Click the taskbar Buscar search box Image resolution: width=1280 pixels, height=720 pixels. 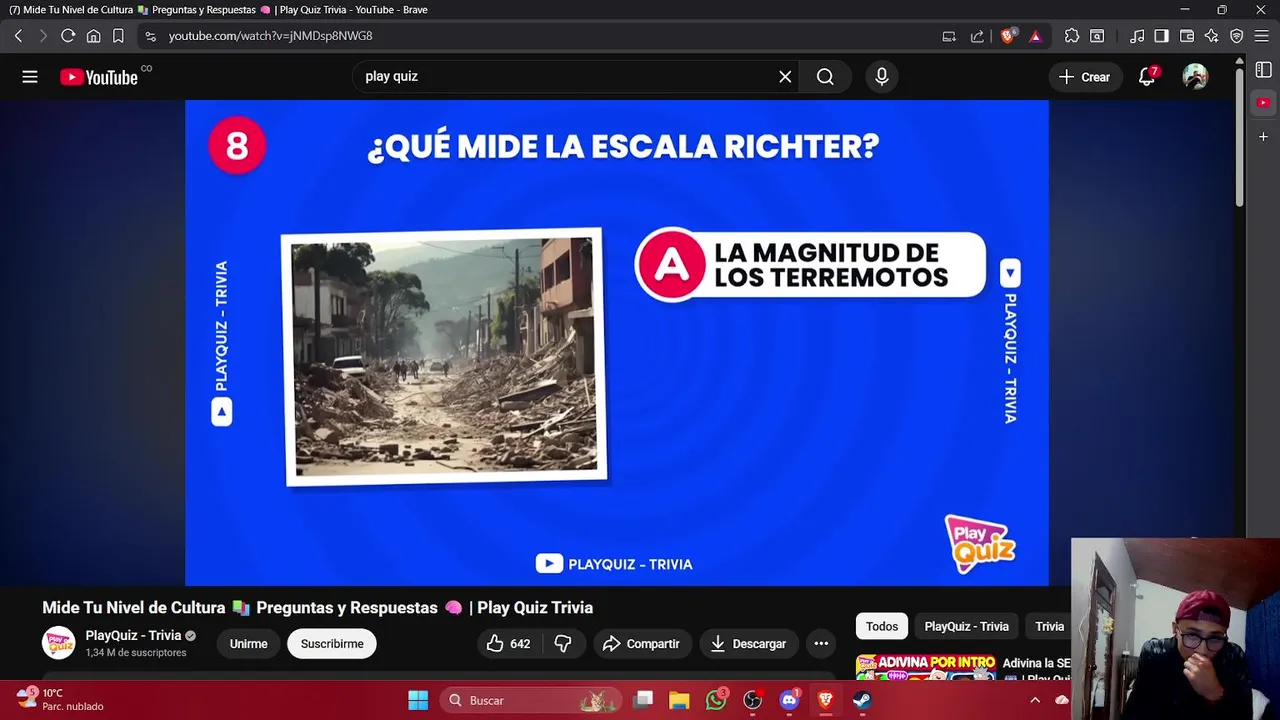(x=530, y=700)
